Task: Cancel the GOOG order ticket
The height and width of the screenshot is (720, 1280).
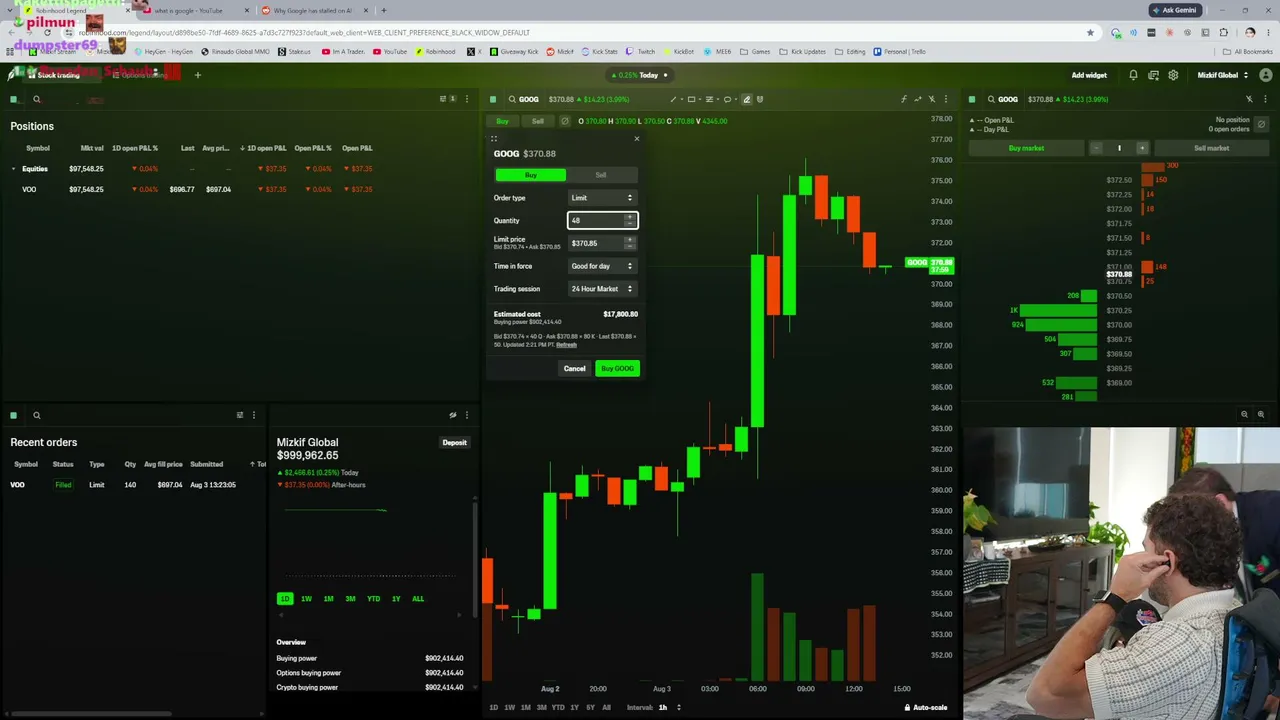Action: click(574, 369)
